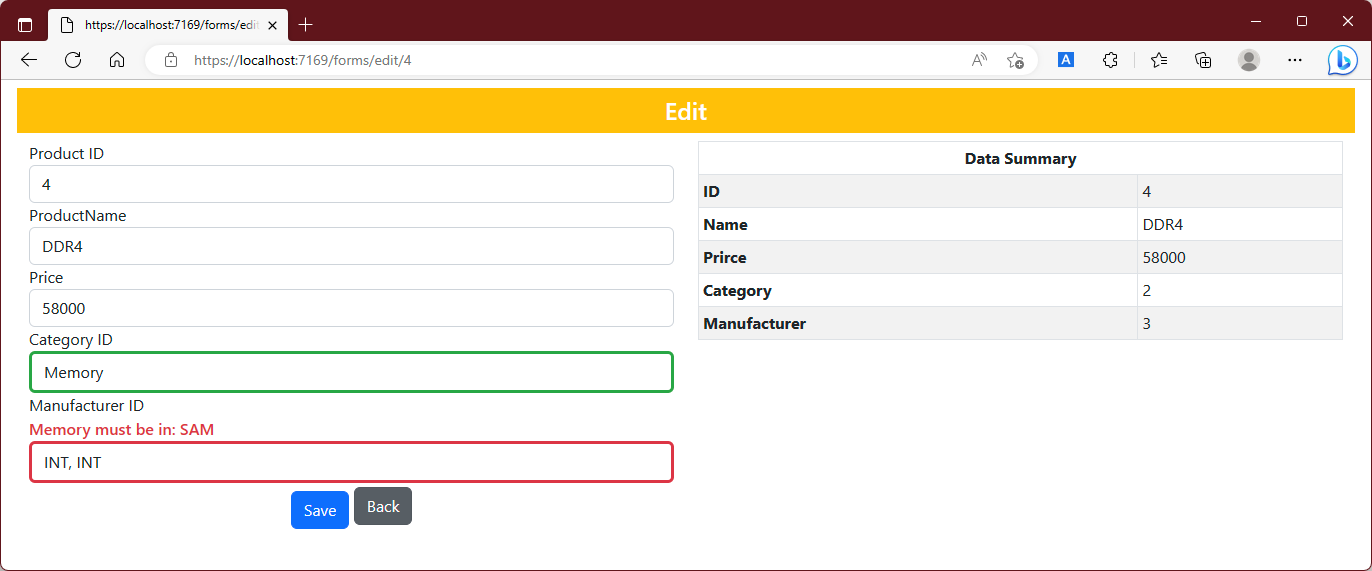Click the Category ID label

71,340
